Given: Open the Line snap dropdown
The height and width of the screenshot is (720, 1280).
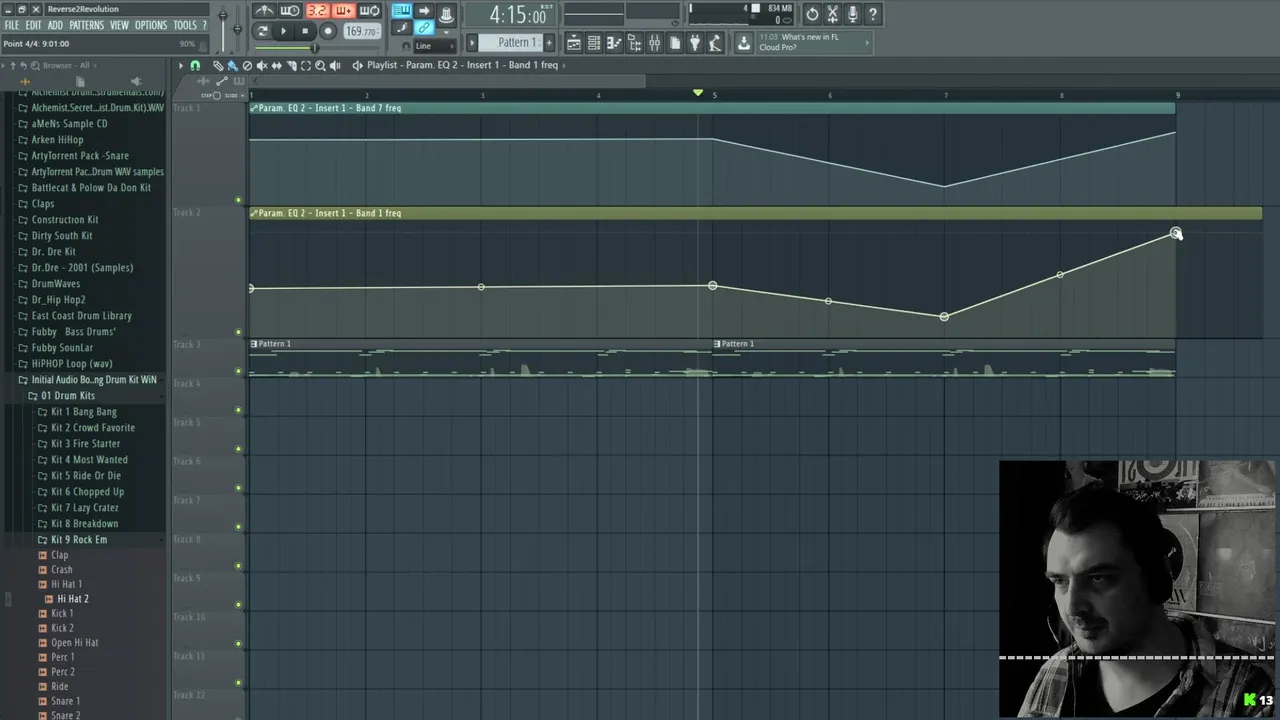Looking at the screenshot, I should pyautogui.click(x=435, y=46).
